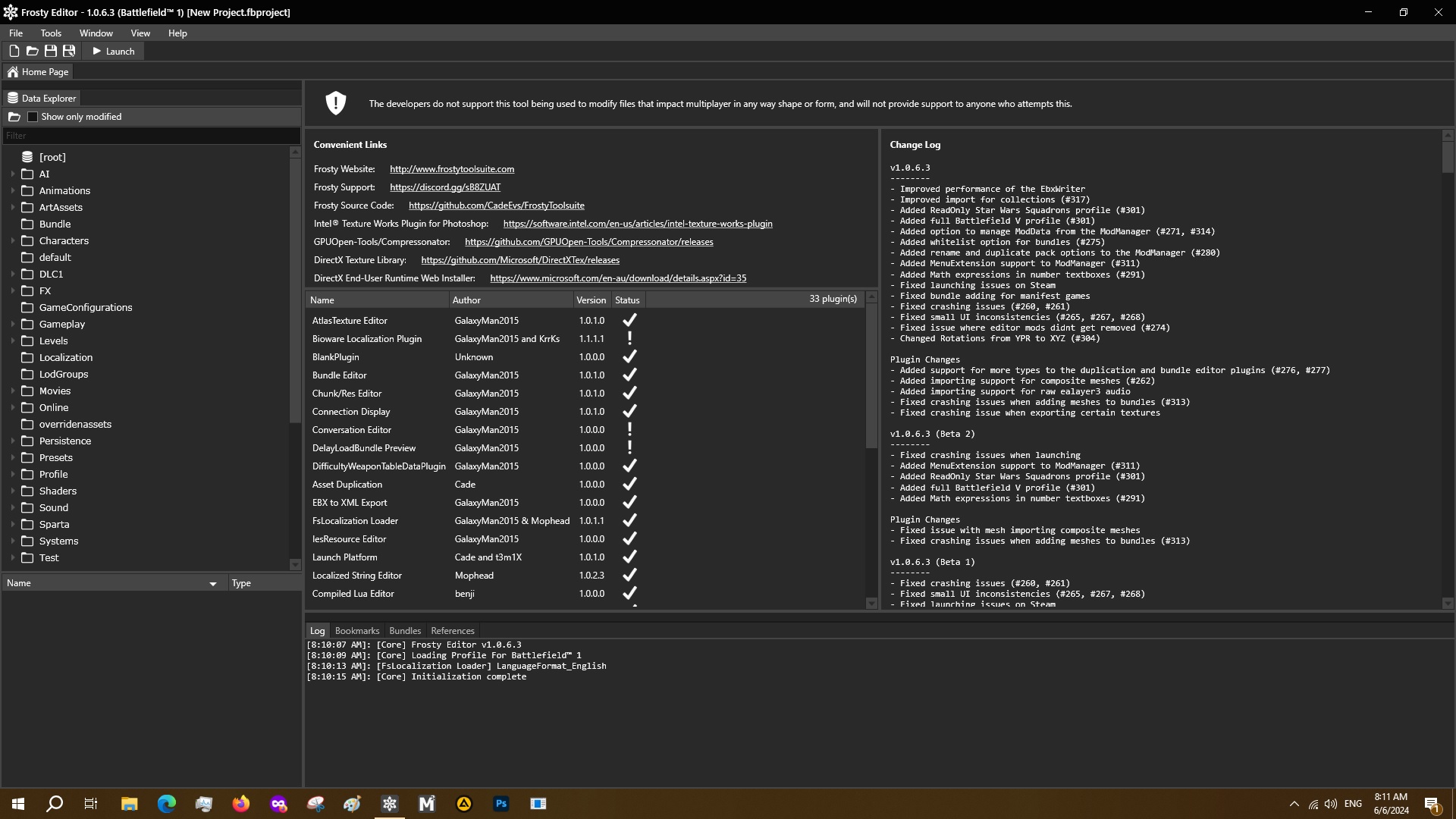Click the Save Project disk icon
The width and height of the screenshot is (1456, 819).
51,51
